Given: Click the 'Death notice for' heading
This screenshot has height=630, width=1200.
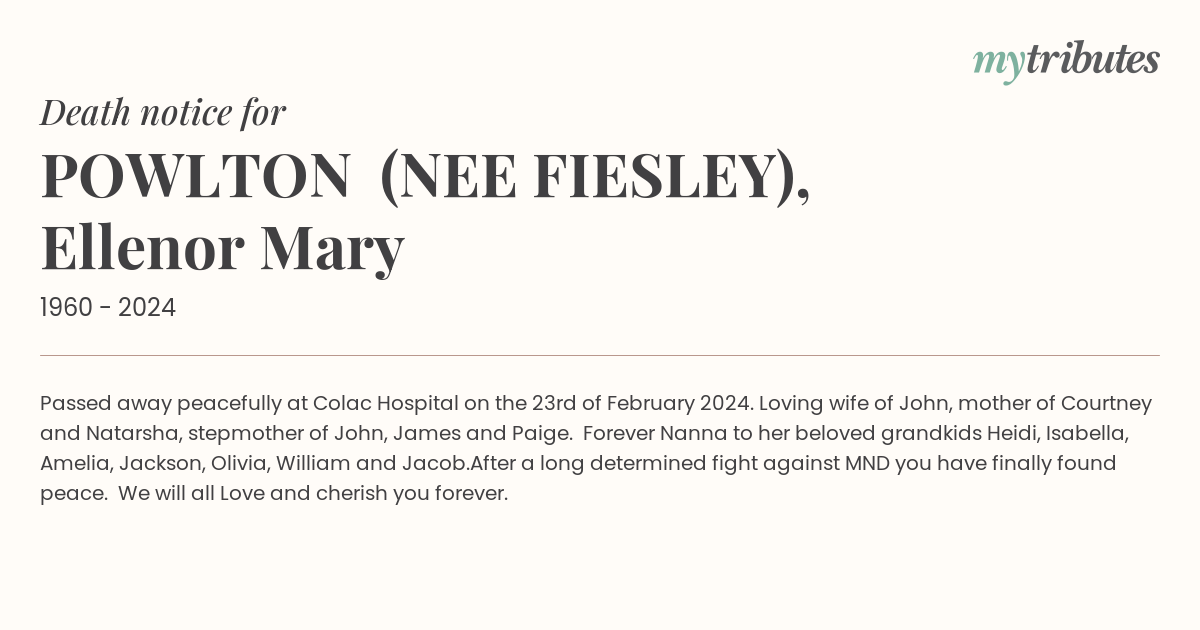Looking at the screenshot, I should click(x=163, y=113).
